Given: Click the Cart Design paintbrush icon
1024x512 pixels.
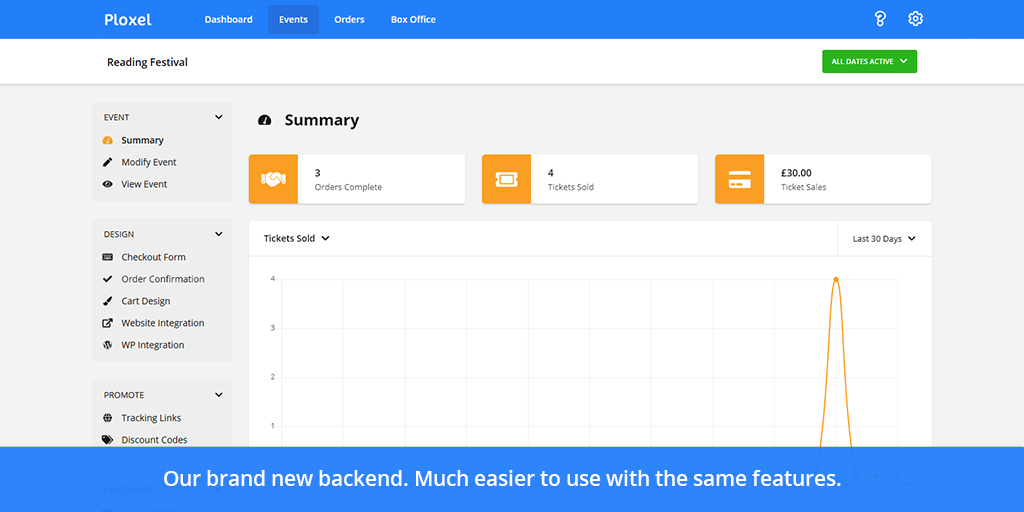Looking at the screenshot, I should [108, 301].
